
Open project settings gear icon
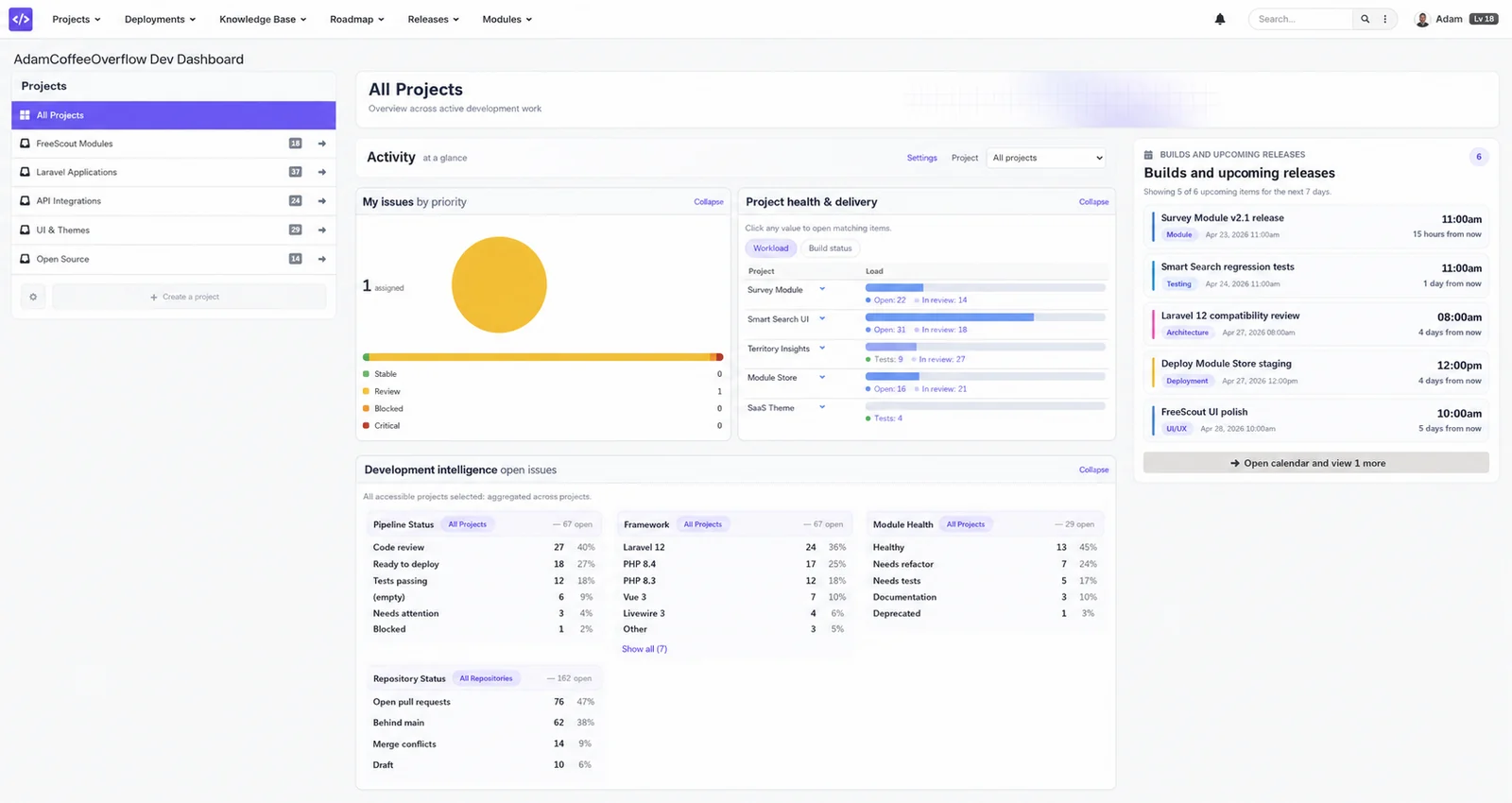click(33, 297)
